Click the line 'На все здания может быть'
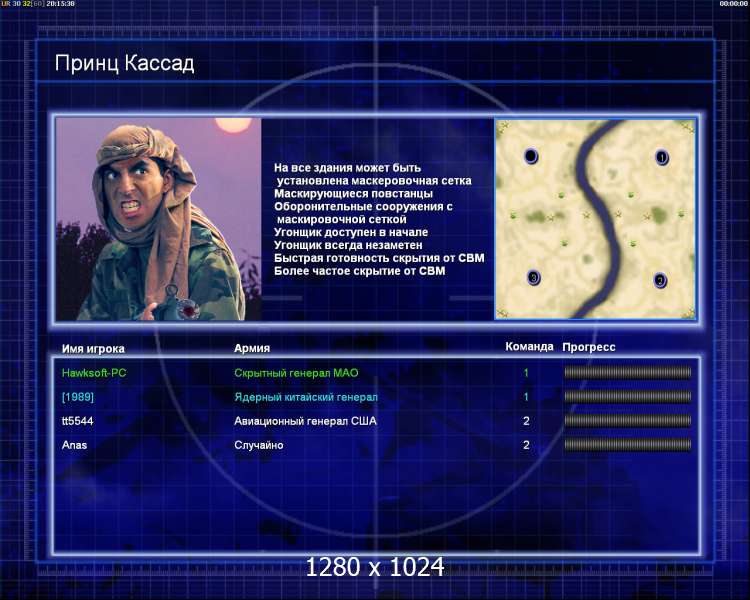Screen dimensions: 750x600 pos(347,168)
